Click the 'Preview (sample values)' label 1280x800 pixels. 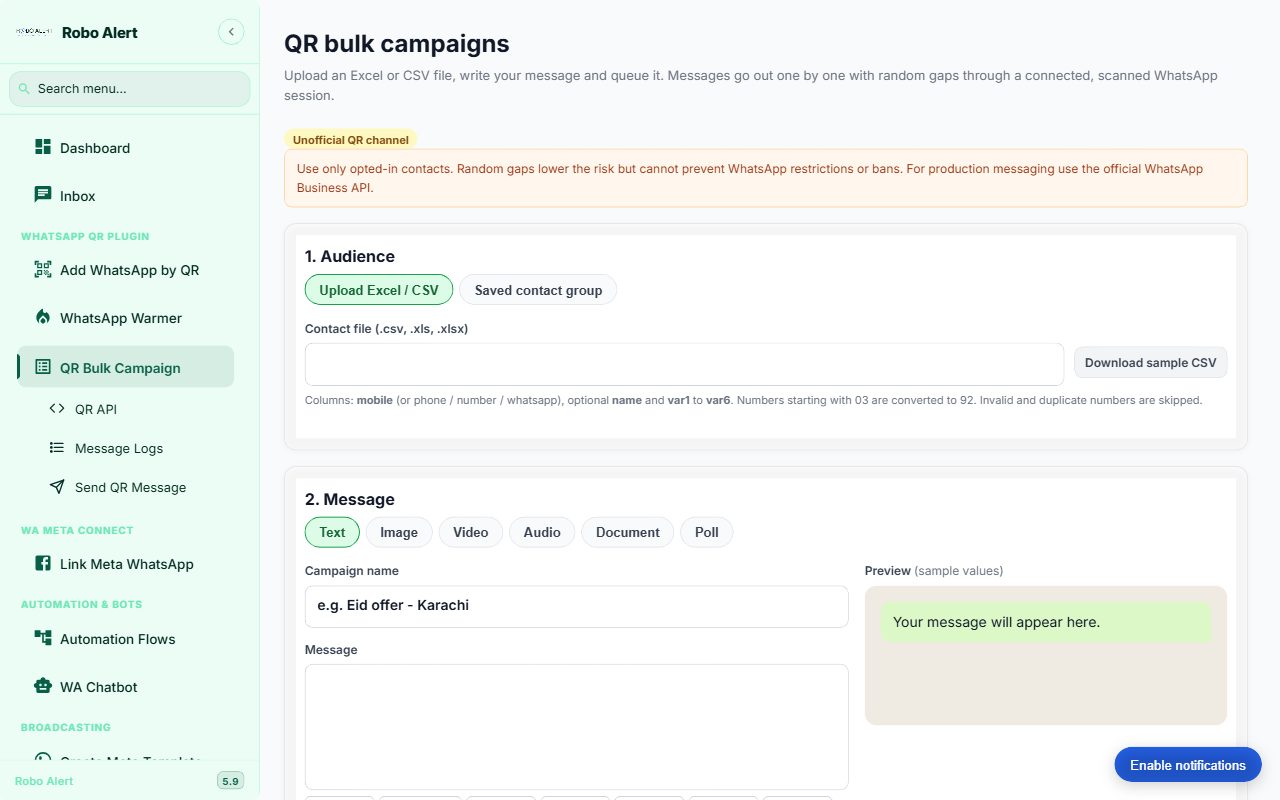click(934, 571)
